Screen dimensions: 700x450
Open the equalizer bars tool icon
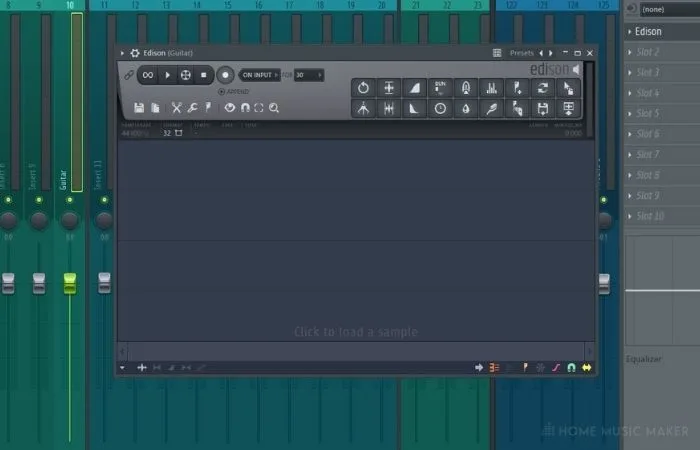[x=492, y=88]
